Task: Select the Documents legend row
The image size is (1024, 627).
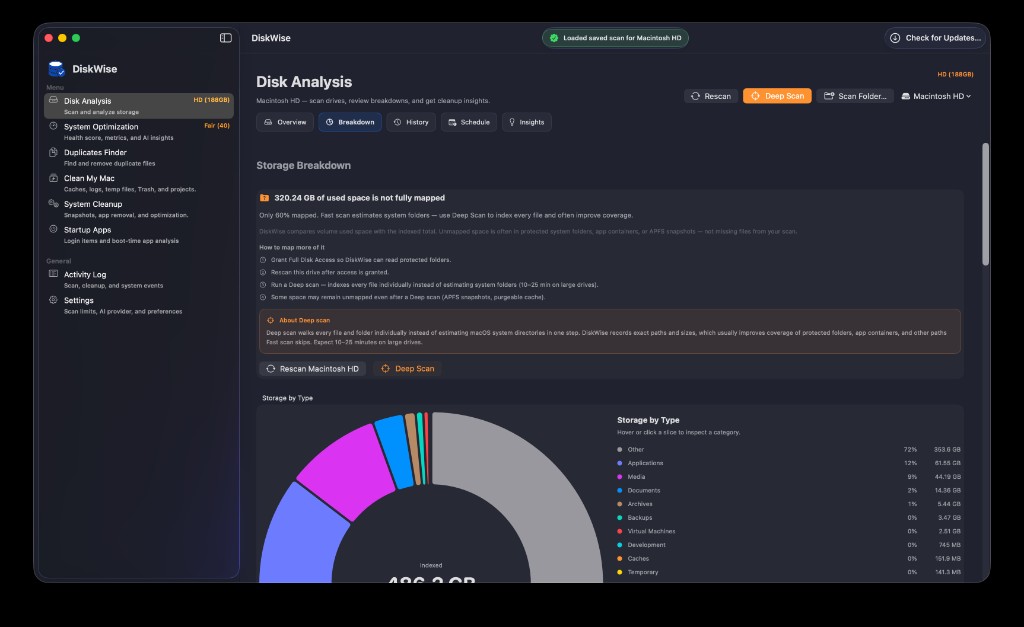Action: point(788,490)
